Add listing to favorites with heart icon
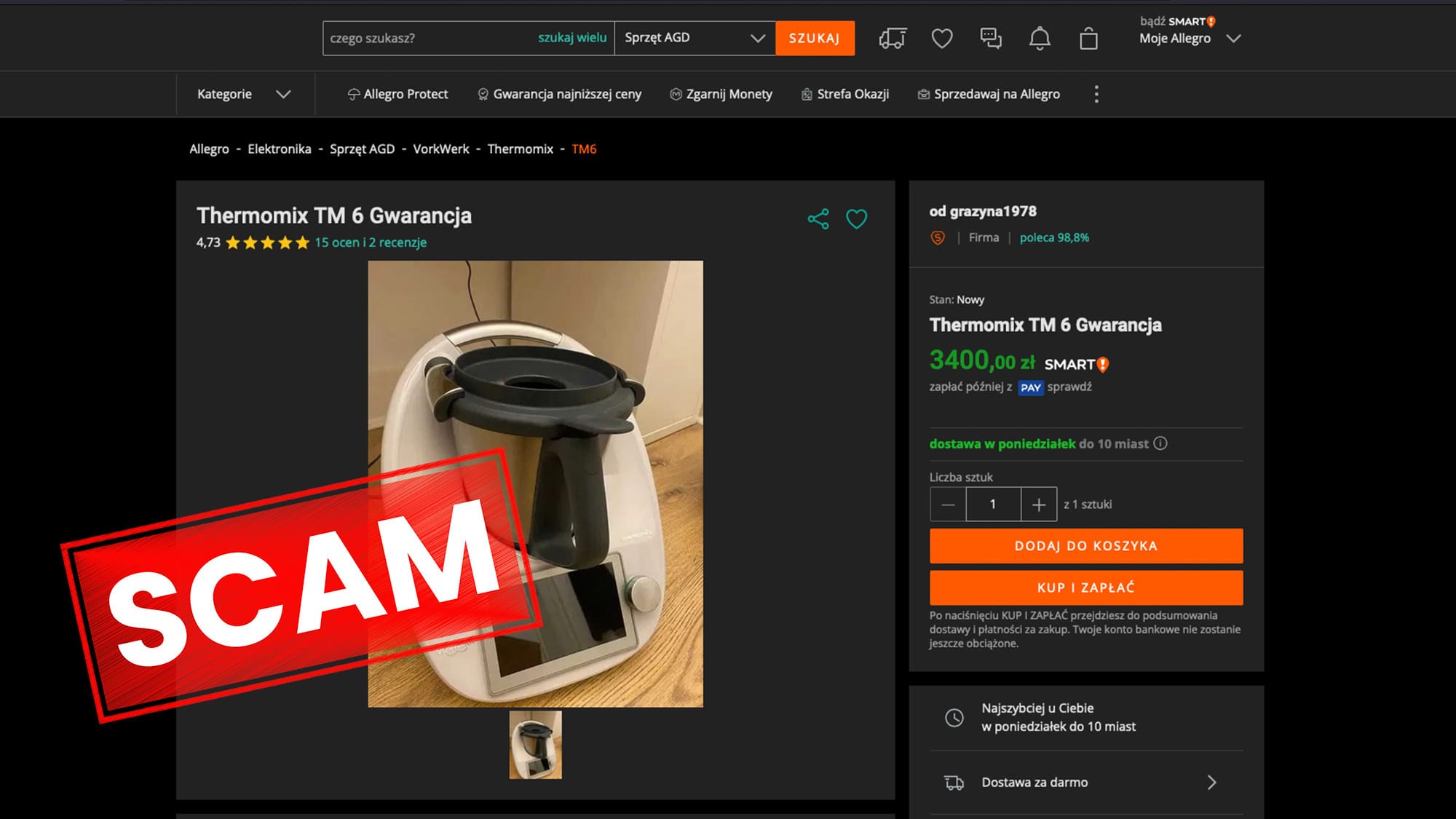This screenshot has height=819, width=1456. [x=856, y=218]
